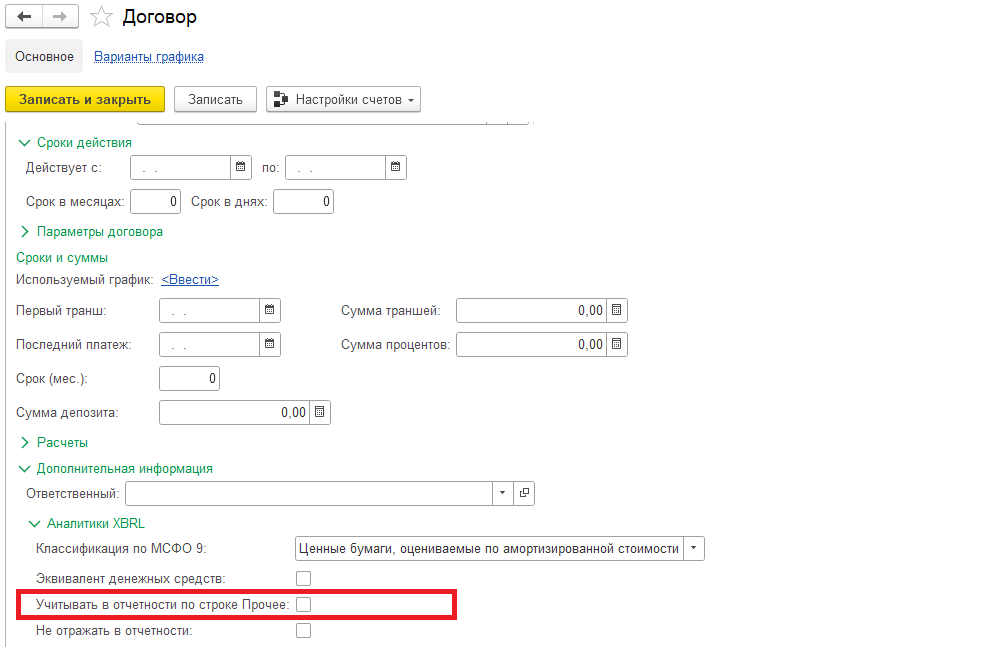Check 'Учитывать в отчетности по строке Прочее'
Viewport: 985px width, 647px height.
tap(303, 604)
